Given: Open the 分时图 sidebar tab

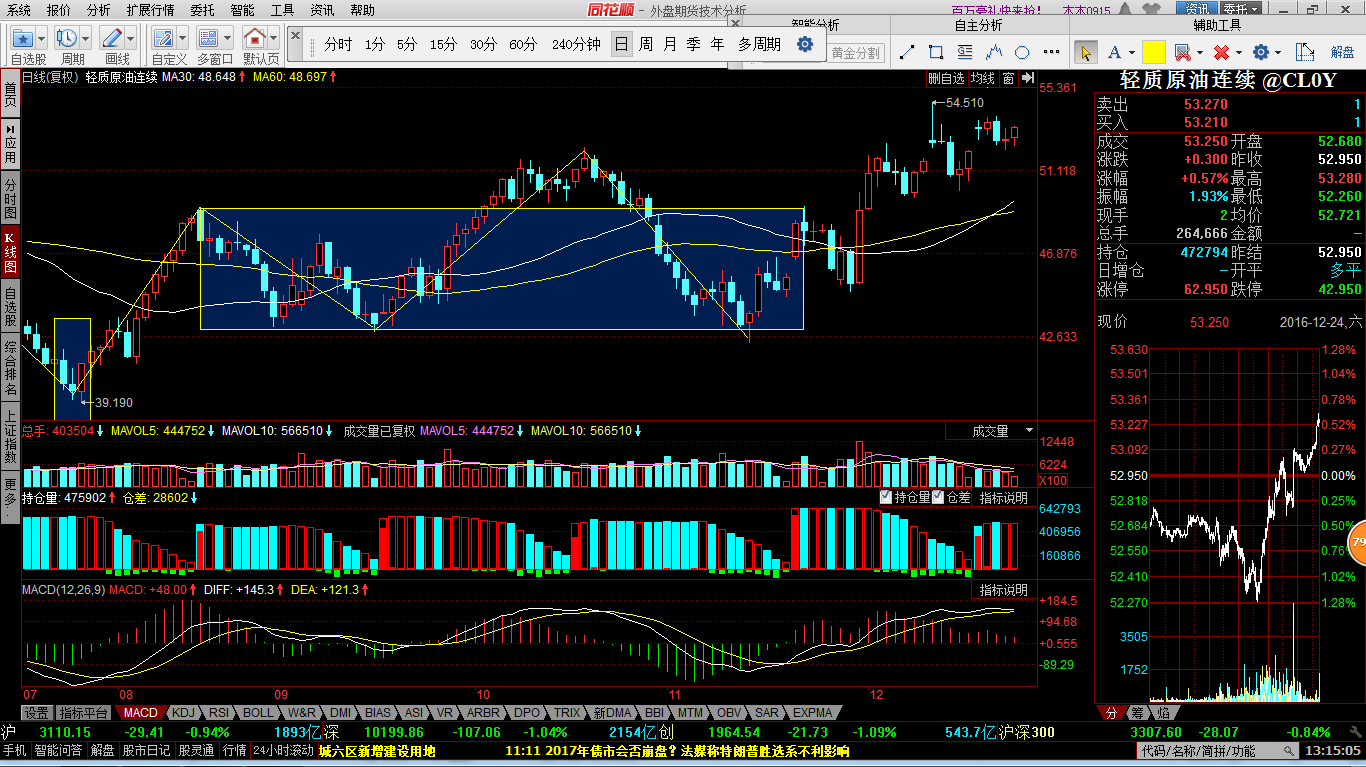Looking at the screenshot, I should pyautogui.click(x=10, y=198).
